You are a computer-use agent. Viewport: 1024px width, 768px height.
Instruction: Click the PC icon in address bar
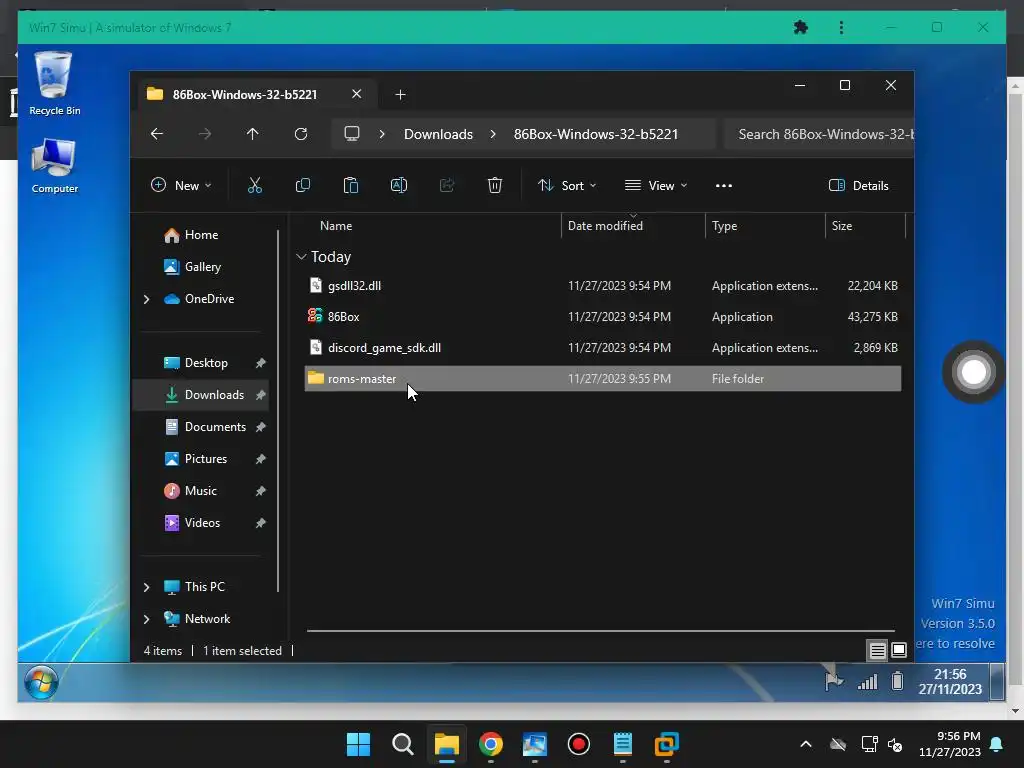[352, 134]
